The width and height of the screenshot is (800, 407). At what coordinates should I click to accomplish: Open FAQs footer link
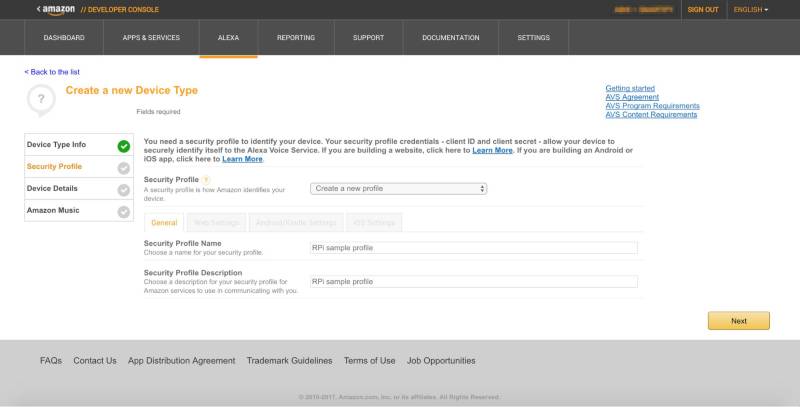(x=51, y=361)
